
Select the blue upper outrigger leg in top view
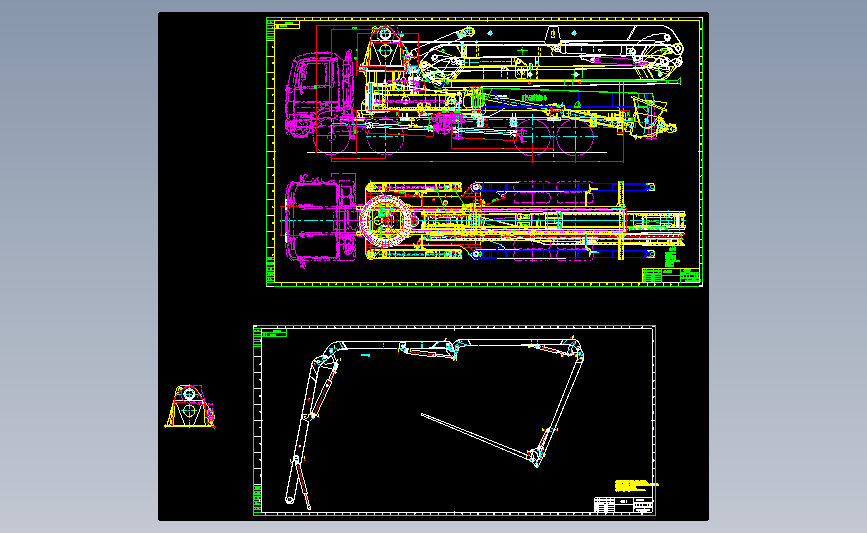(562, 187)
